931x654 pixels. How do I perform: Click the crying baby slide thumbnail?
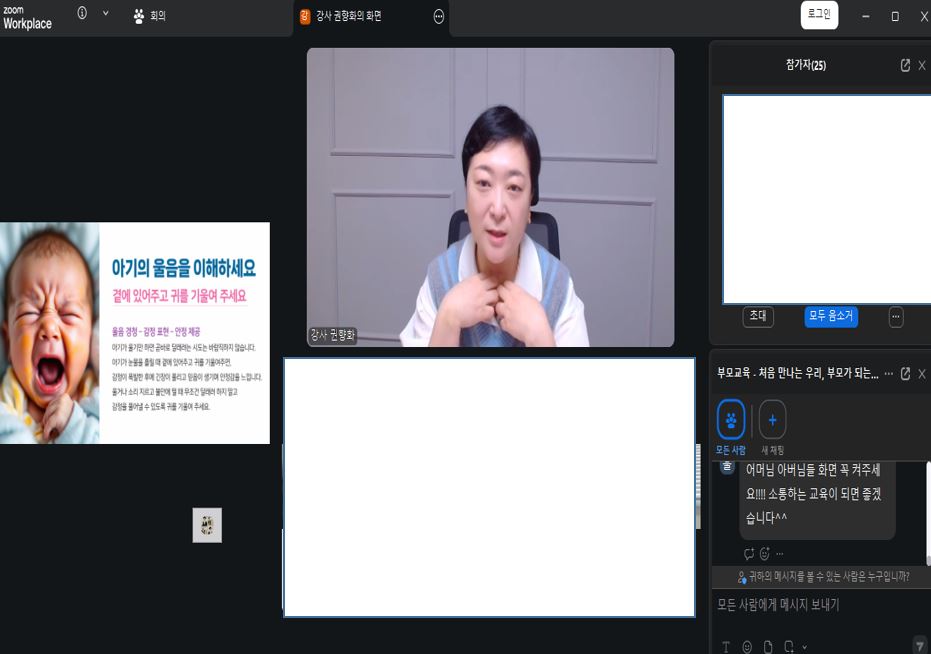(135, 333)
